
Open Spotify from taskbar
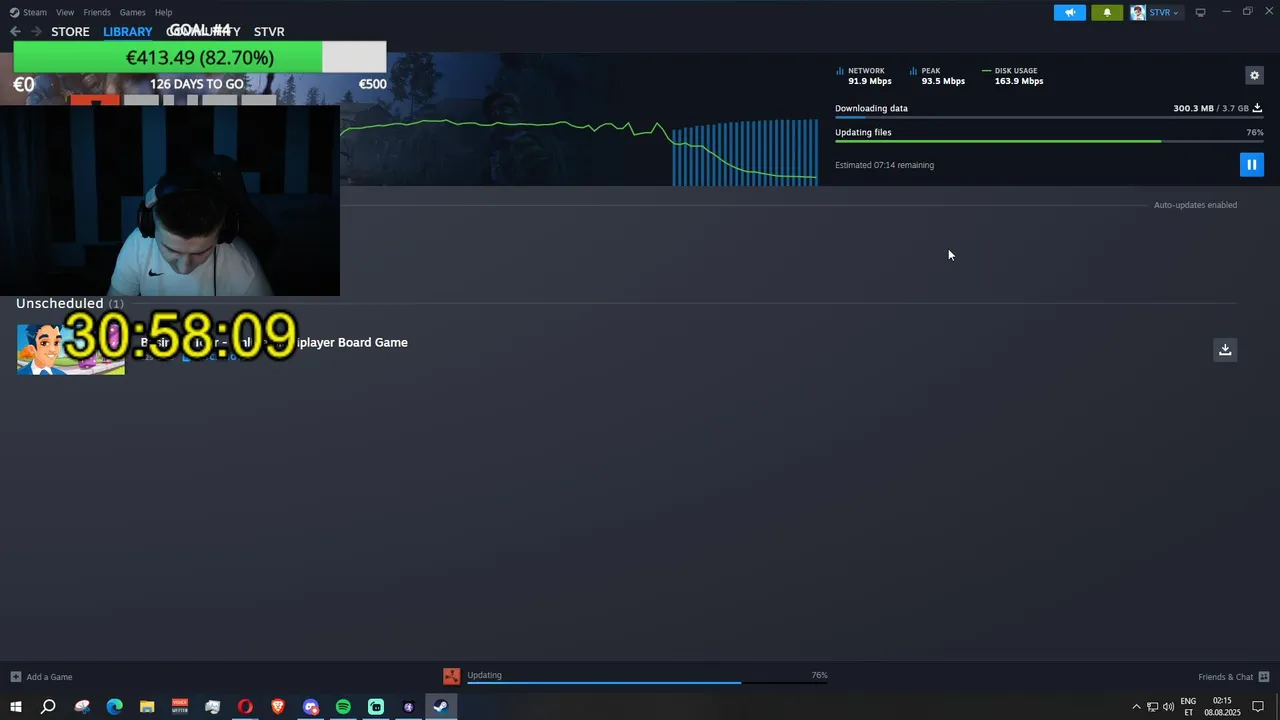point(343,707)
